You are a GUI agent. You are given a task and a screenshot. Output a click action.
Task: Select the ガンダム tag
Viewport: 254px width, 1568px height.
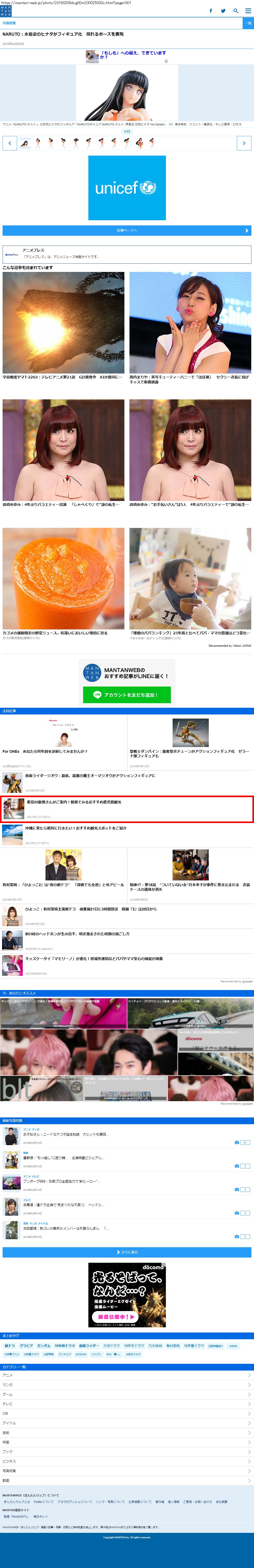pyautogui.click(x=44, y=1345)
